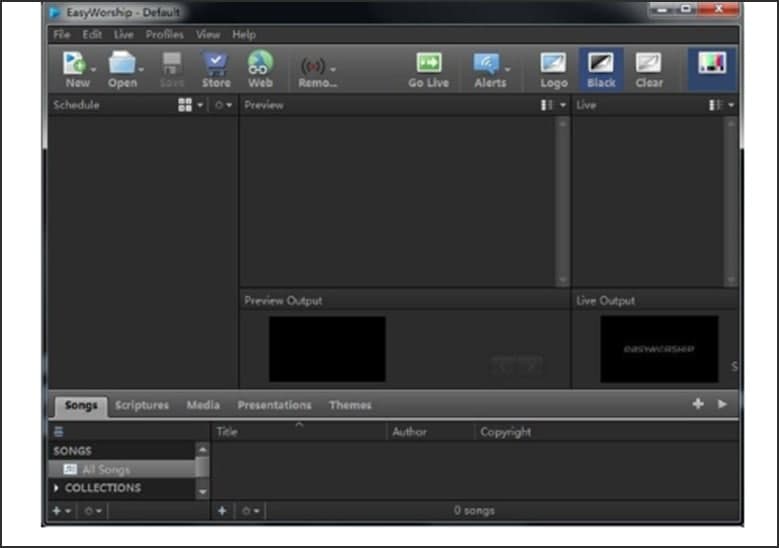The image size is (779, 548).
Task: Click the New schedule icon
Action: (76, 65)
